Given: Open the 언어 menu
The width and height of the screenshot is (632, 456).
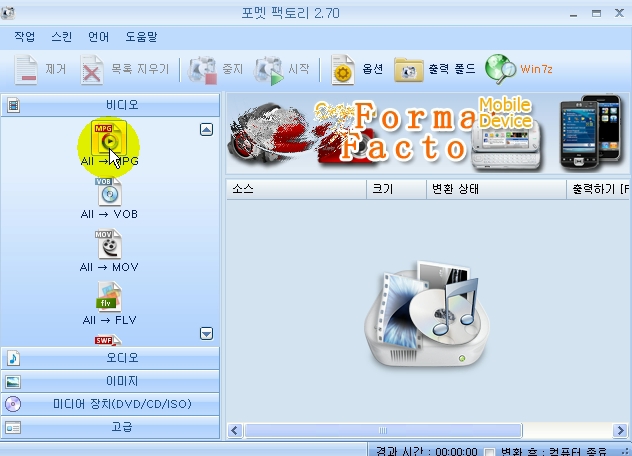Looking at the screenshot, I should (x=98, y=37).
